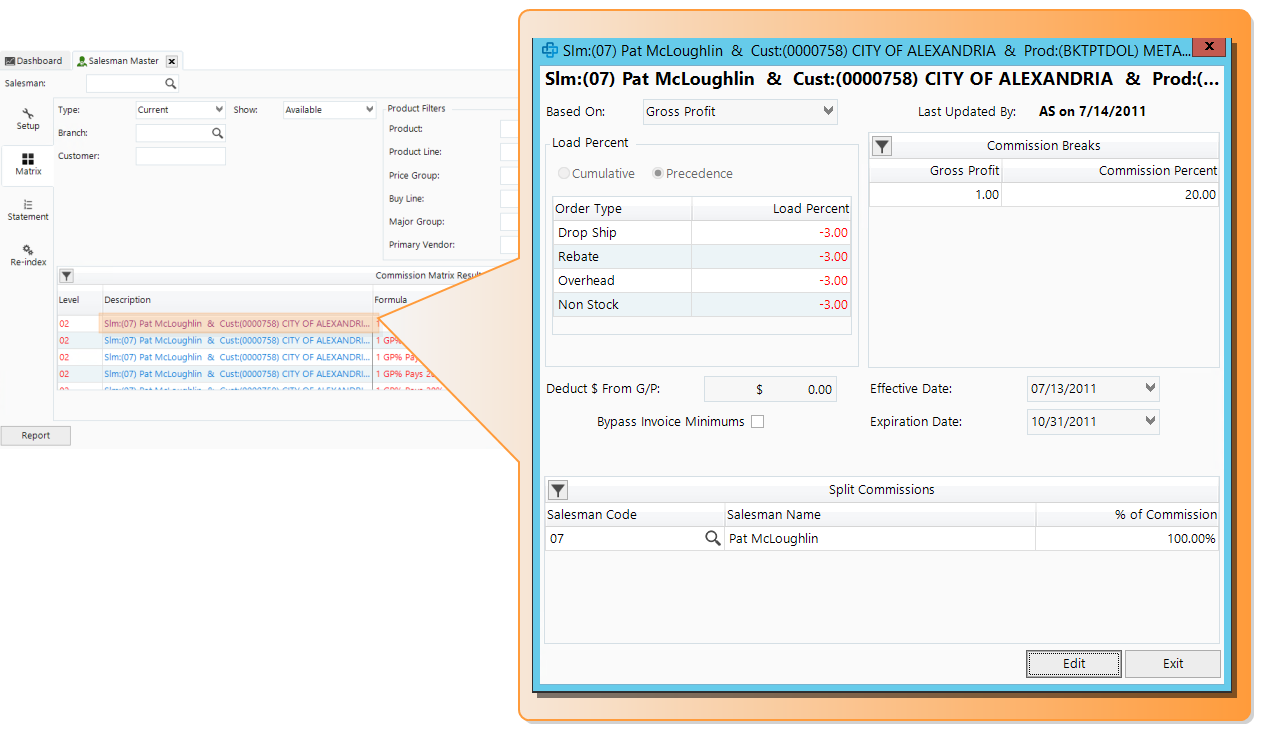Click the Report button
Image resolution: width=1264 pixels, height=734 pixels.
(35, 435)
